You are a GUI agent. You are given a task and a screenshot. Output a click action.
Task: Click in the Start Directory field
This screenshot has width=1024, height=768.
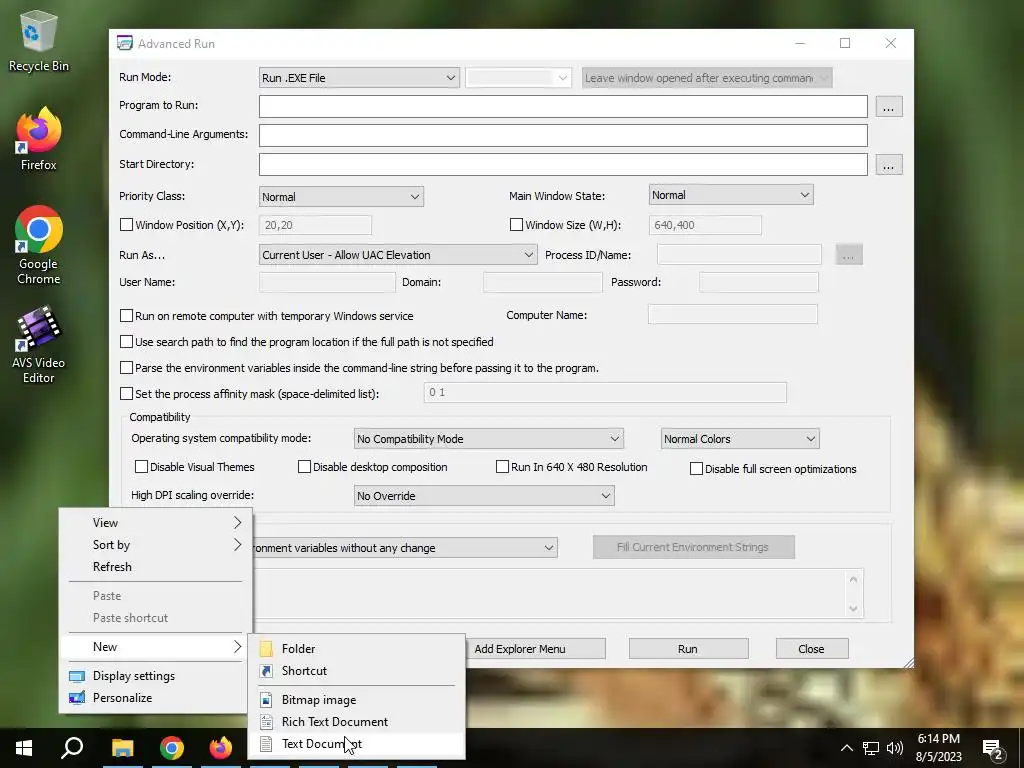click(x=563, y=165)
